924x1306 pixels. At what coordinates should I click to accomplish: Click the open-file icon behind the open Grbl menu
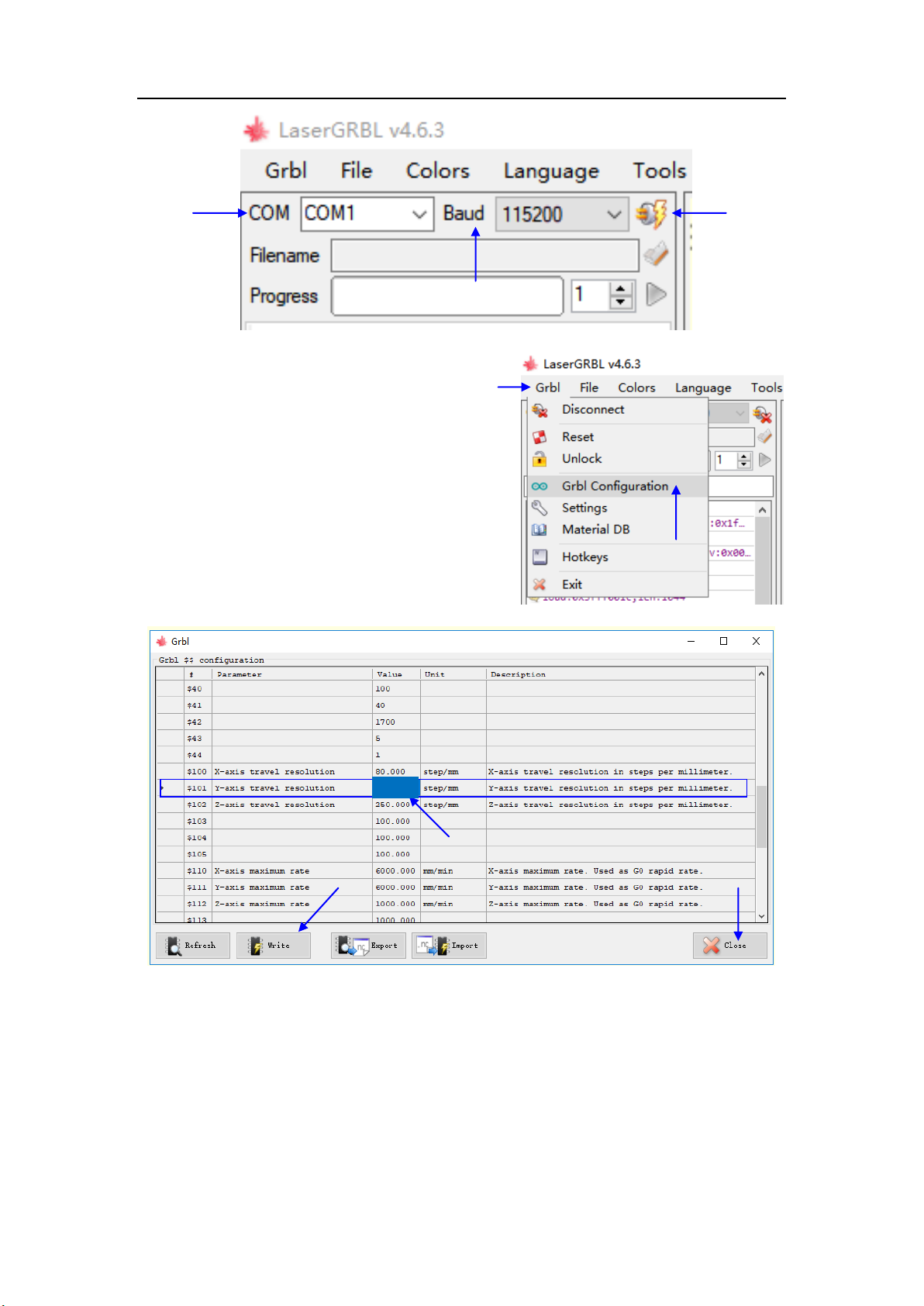pos(764,437)
